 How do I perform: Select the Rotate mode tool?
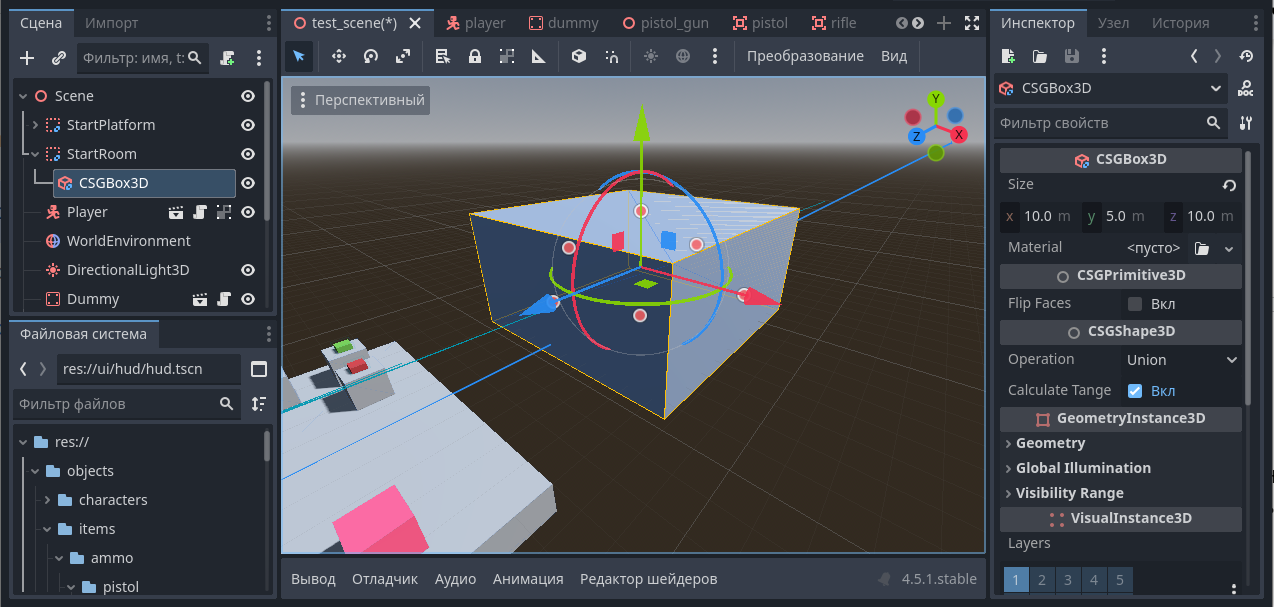coord(370,56)
